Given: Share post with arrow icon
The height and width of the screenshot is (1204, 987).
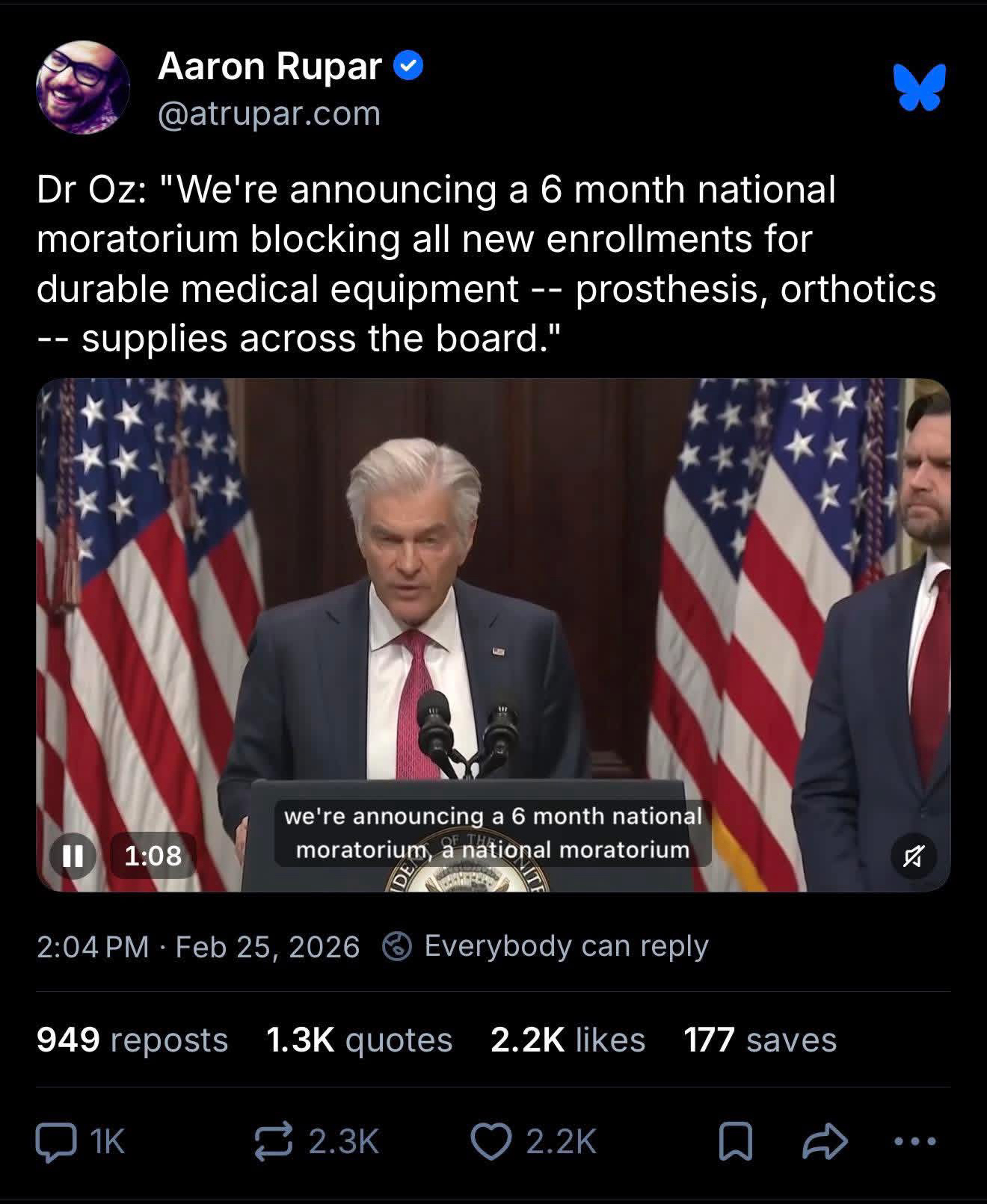Looking at the screenshot, I should [825, 1141].
